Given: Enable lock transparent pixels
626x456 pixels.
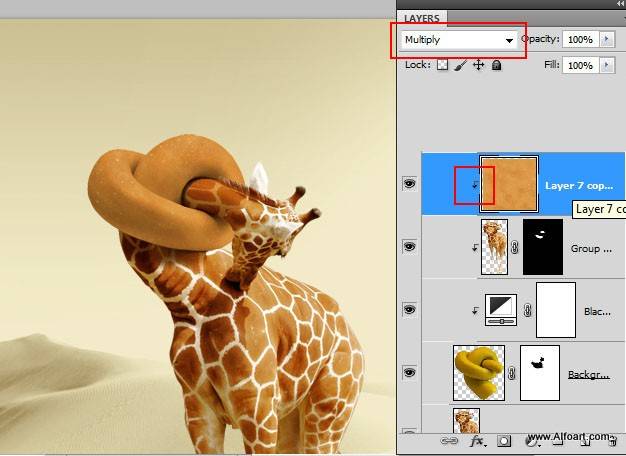Looking at the screenshot, I should coord(442,65).
